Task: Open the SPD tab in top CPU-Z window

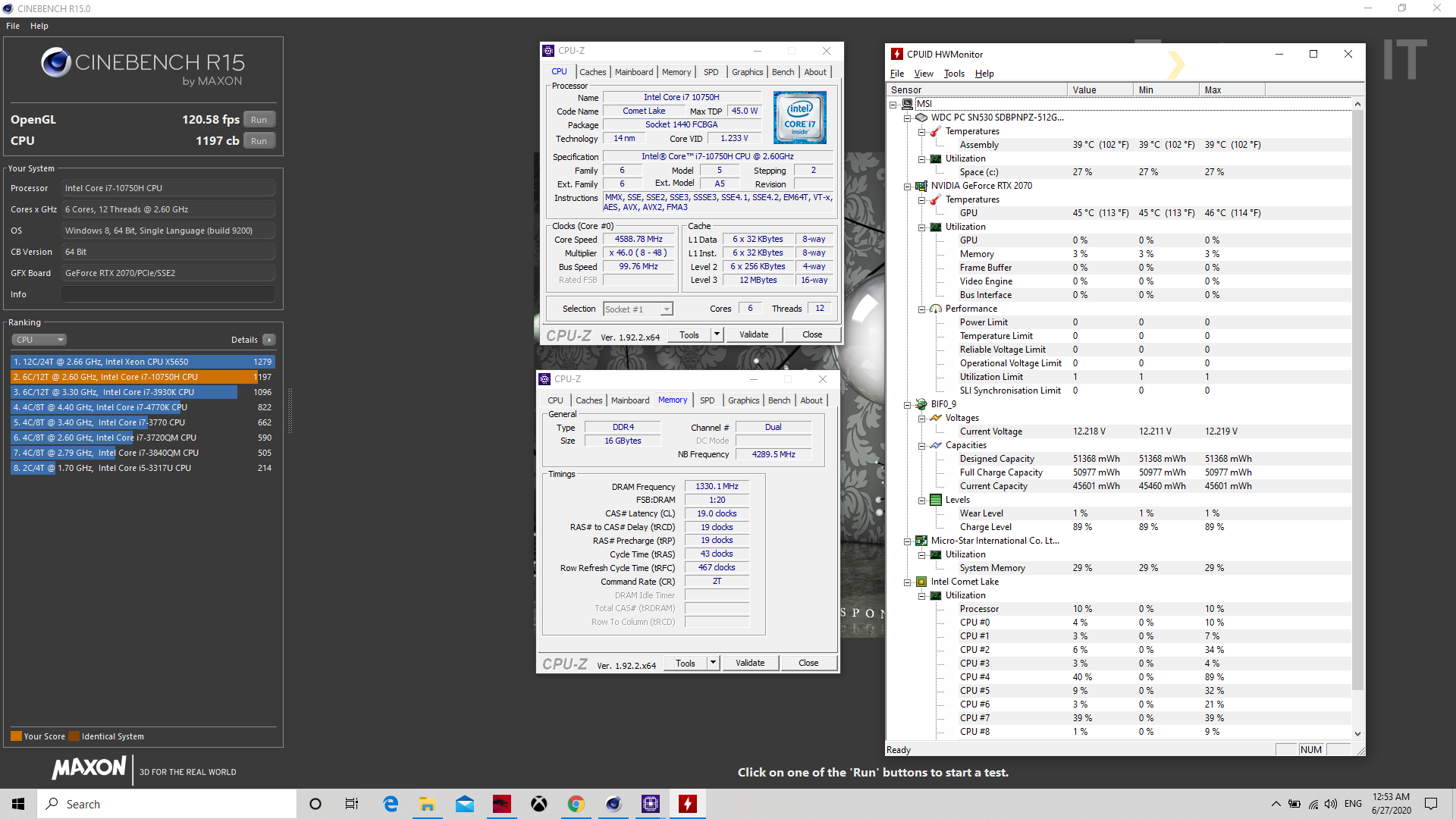Action: click(x=711, y=72)
